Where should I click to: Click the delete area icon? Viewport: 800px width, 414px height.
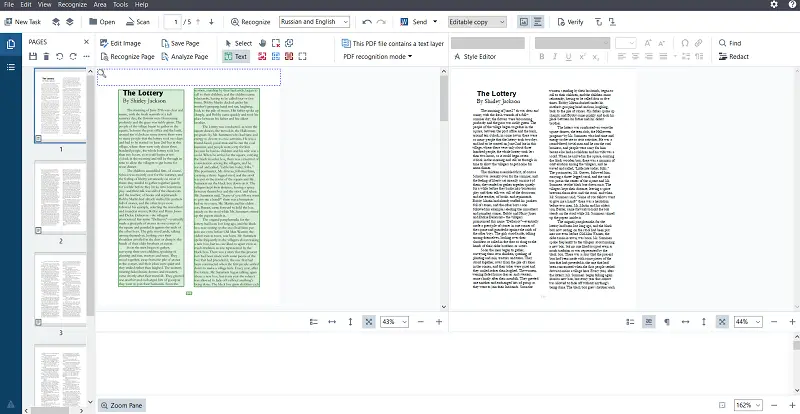point(276,43)
